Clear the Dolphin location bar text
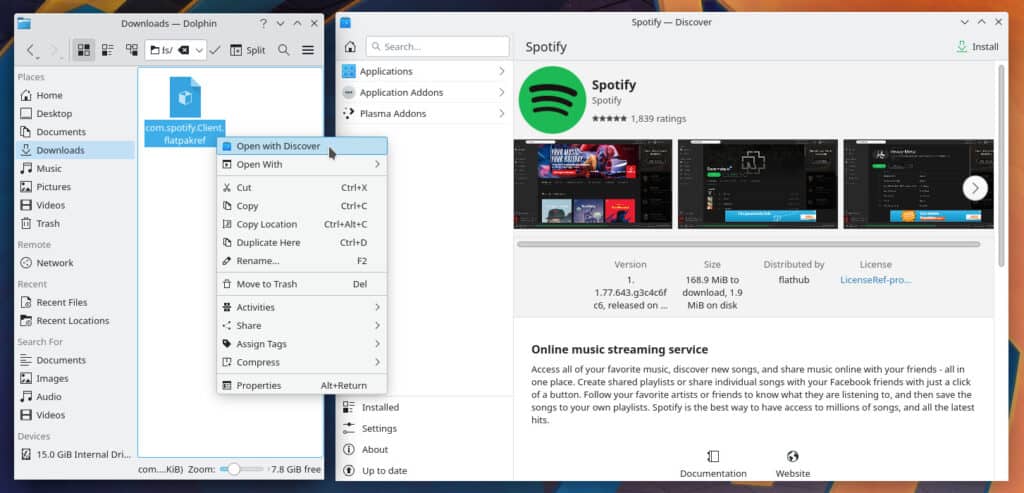The width and height of the screenshot is (1024, 493). (184, 50)
